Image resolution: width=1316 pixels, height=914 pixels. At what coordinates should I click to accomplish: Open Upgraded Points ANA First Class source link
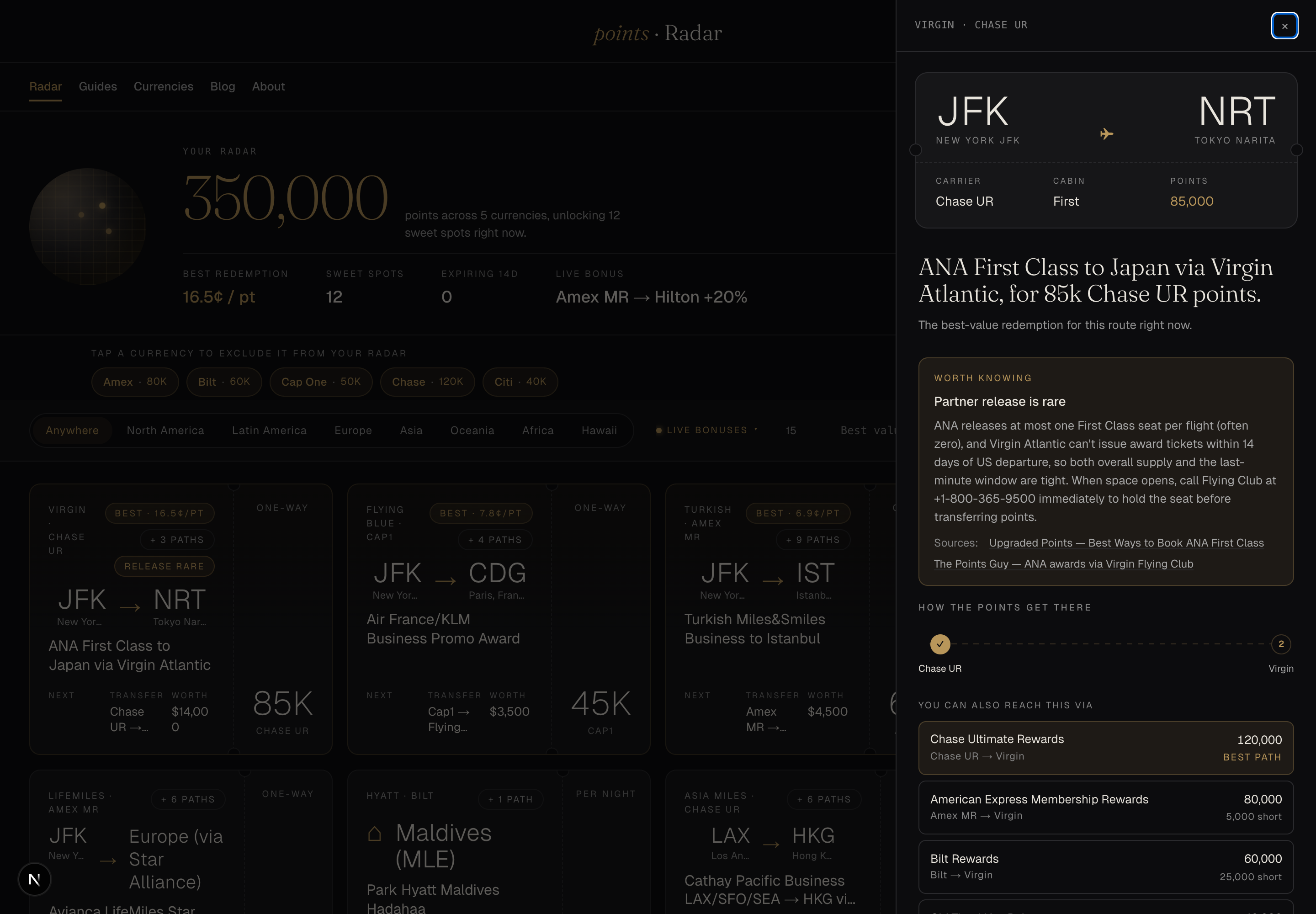pos(1126,542)
